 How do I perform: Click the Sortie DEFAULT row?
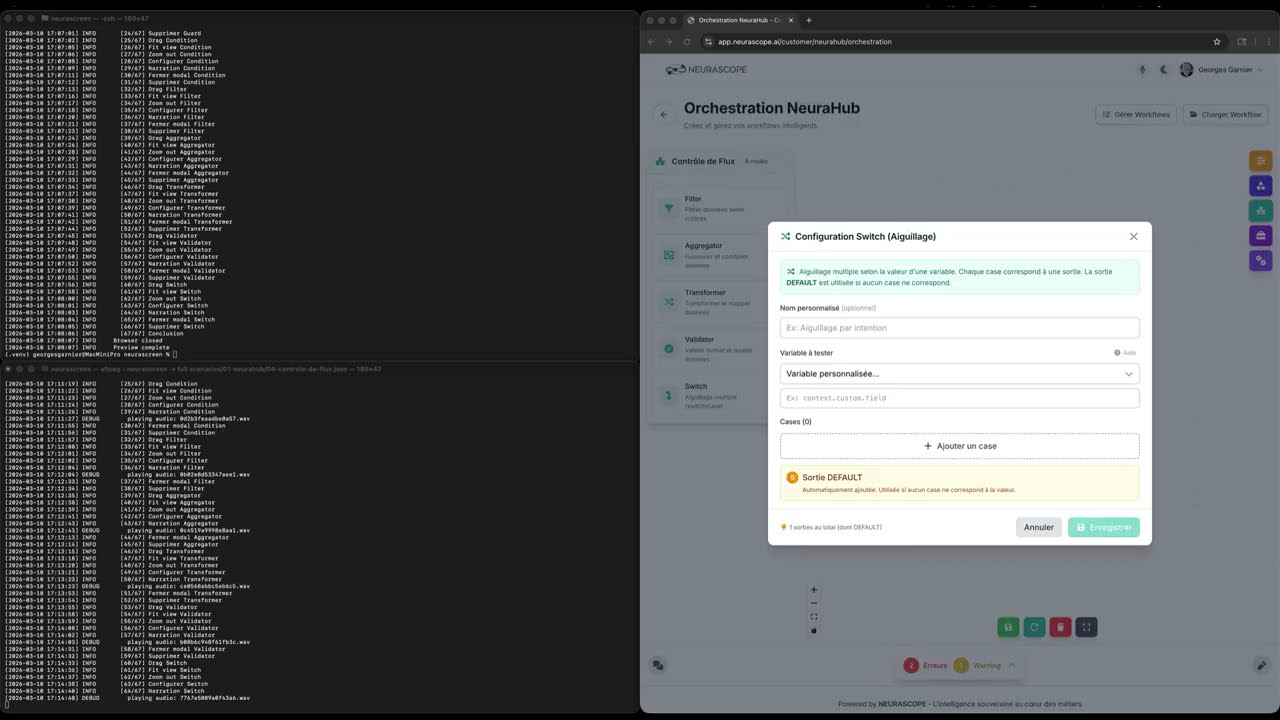point(959,483)
